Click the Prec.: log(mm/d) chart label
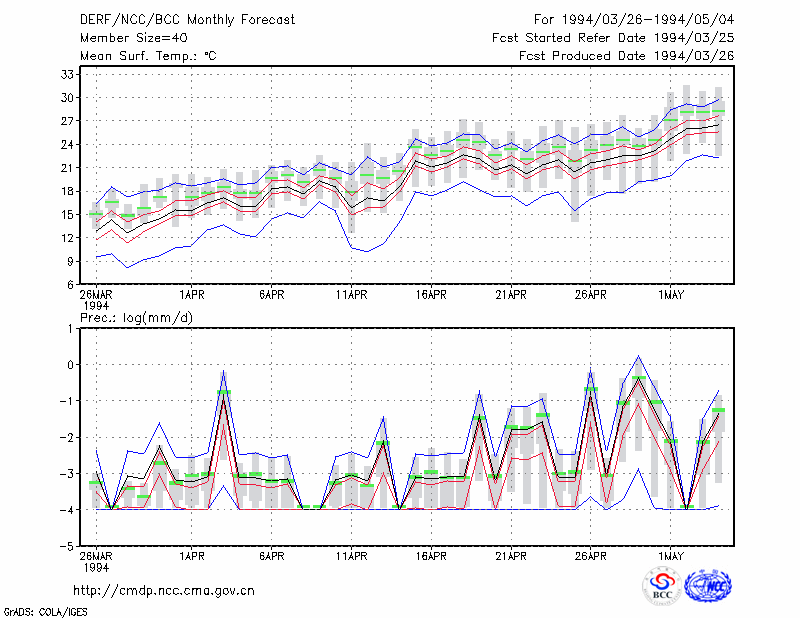The height and width of the screenshot is (618, 800). (136, 318)
